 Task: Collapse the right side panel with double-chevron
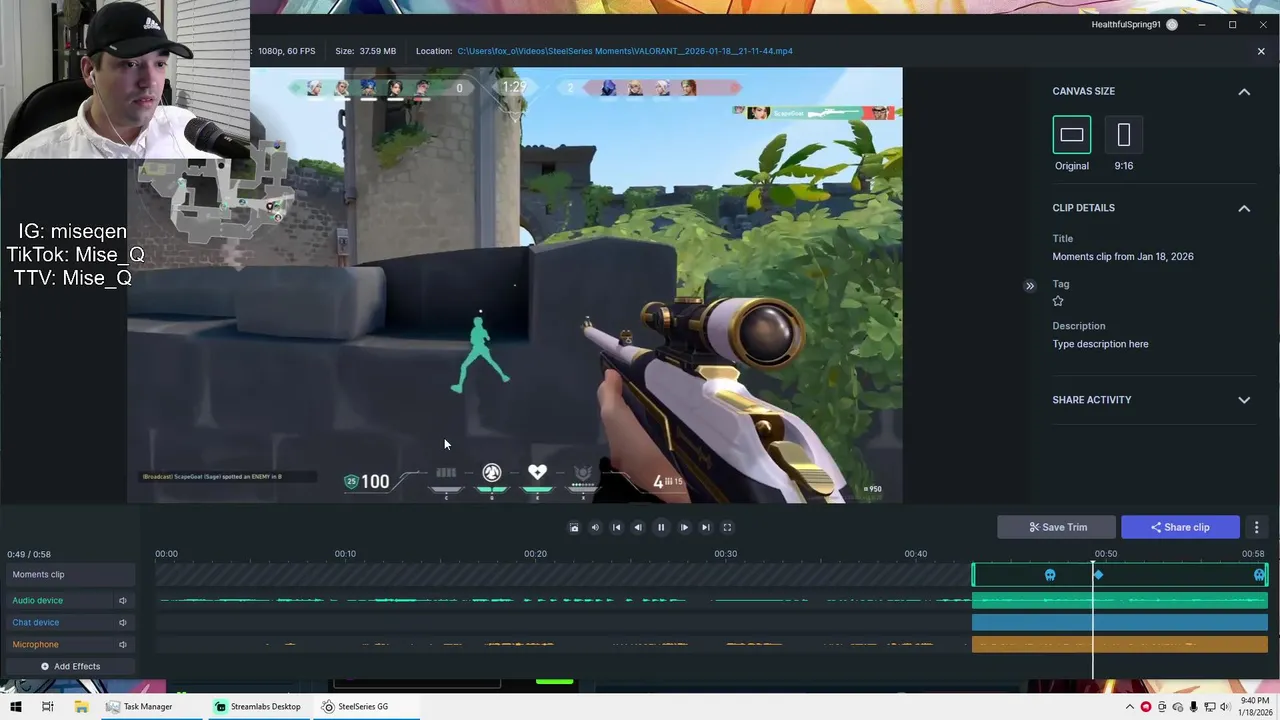(1030, 286)
